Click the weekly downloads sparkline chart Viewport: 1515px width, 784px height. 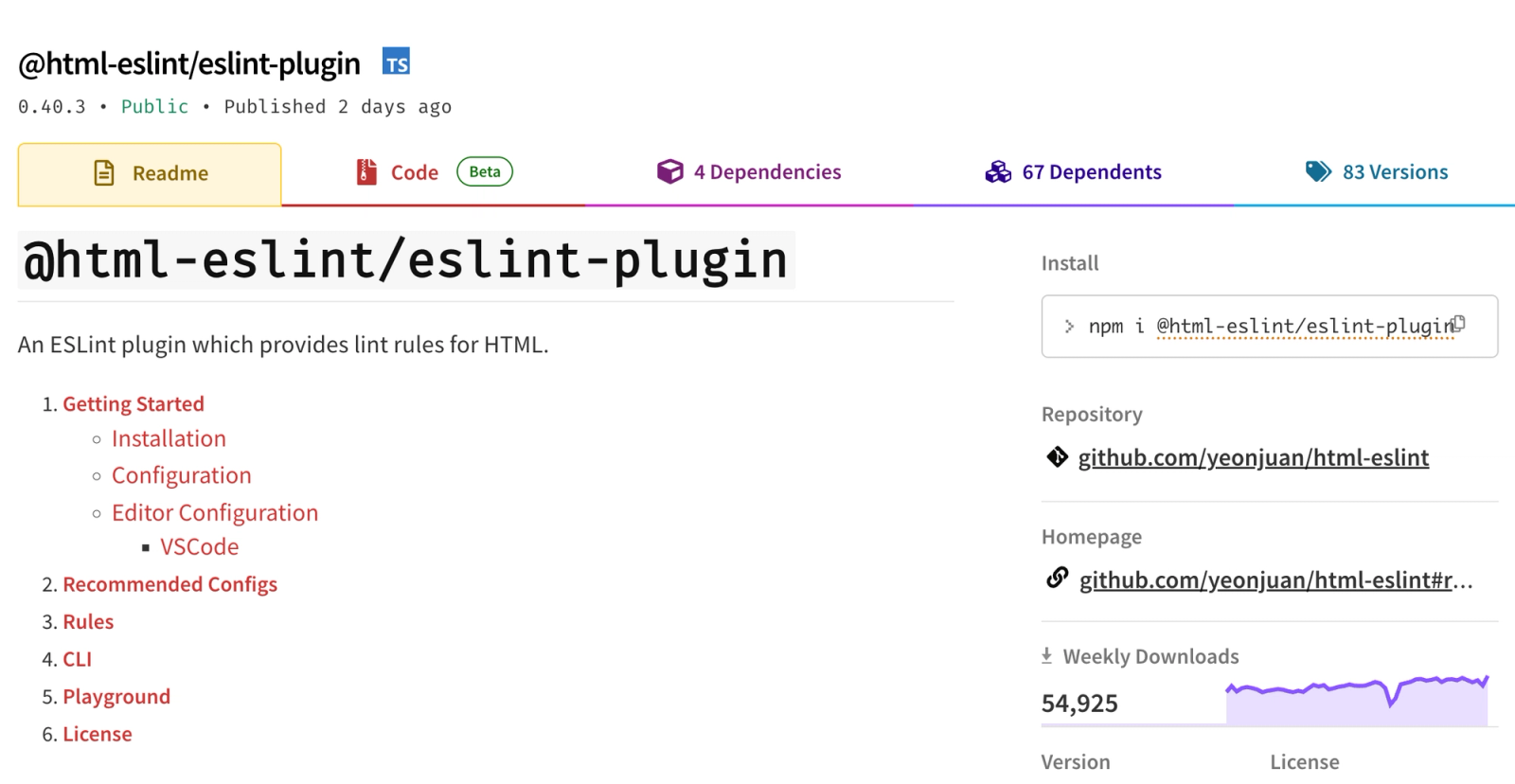tap(1358, 701)
